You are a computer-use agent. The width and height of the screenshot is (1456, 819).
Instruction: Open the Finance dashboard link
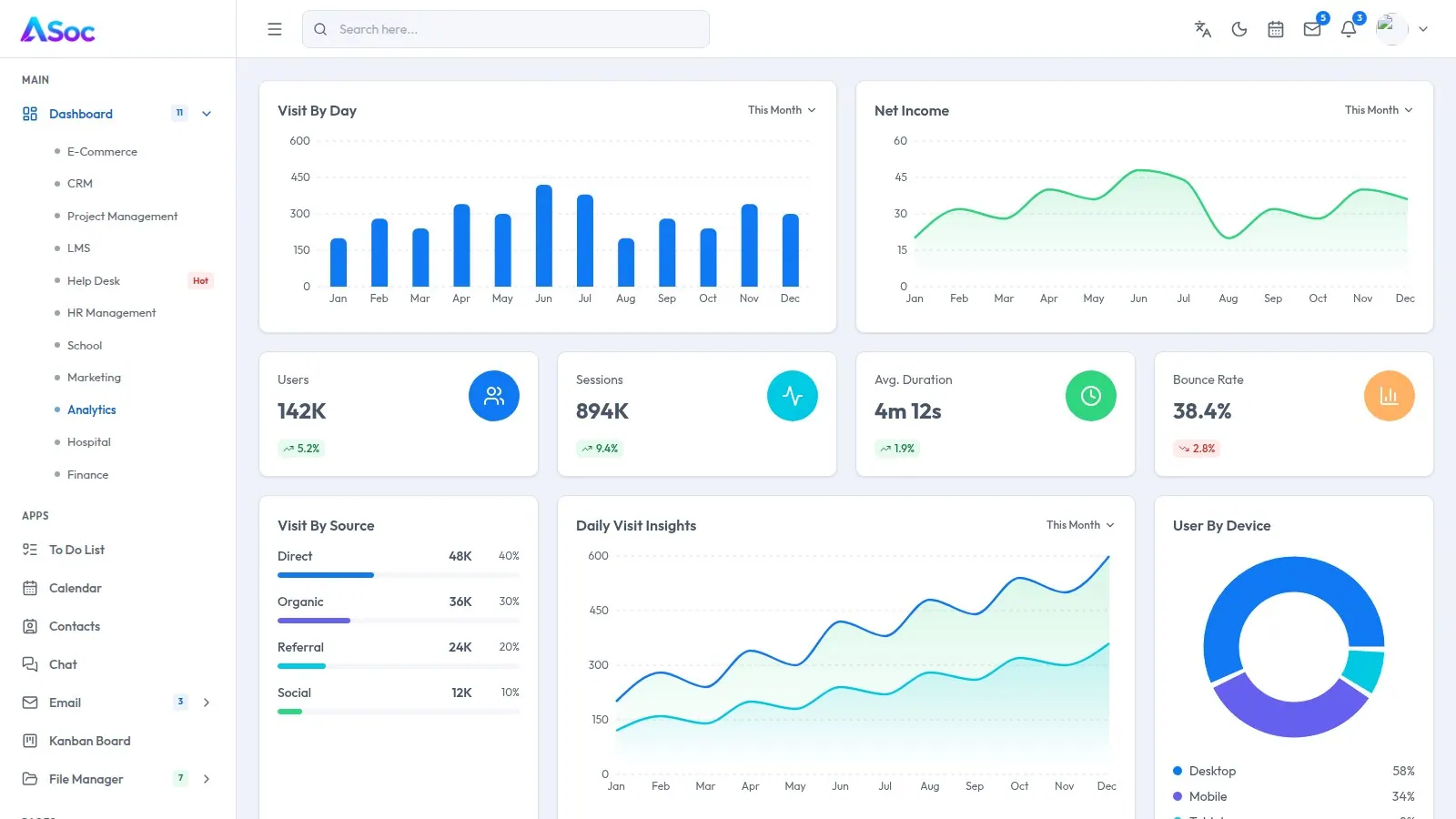pos(87,475)
